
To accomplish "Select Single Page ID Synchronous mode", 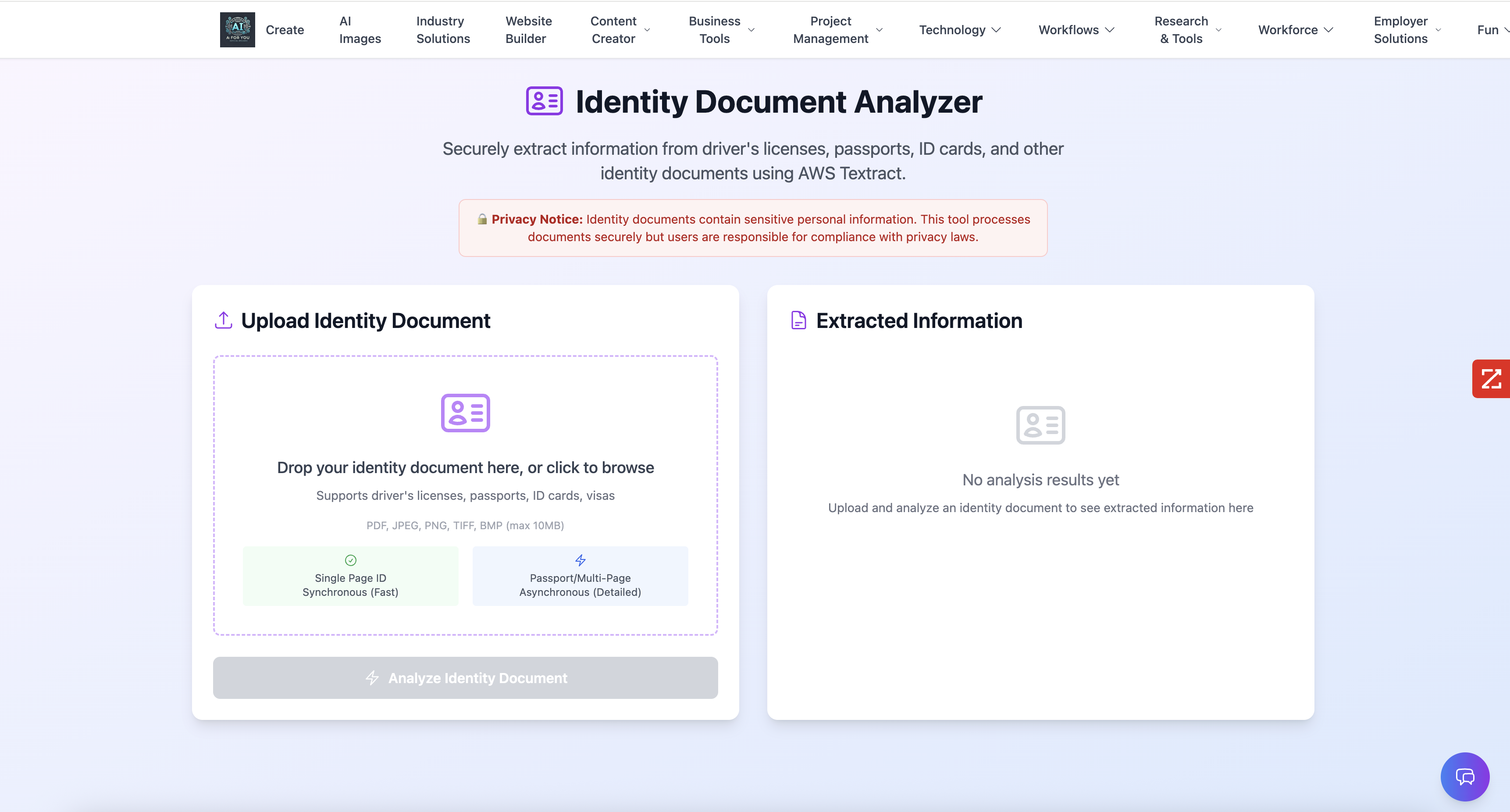I will [x=350, y=576].
